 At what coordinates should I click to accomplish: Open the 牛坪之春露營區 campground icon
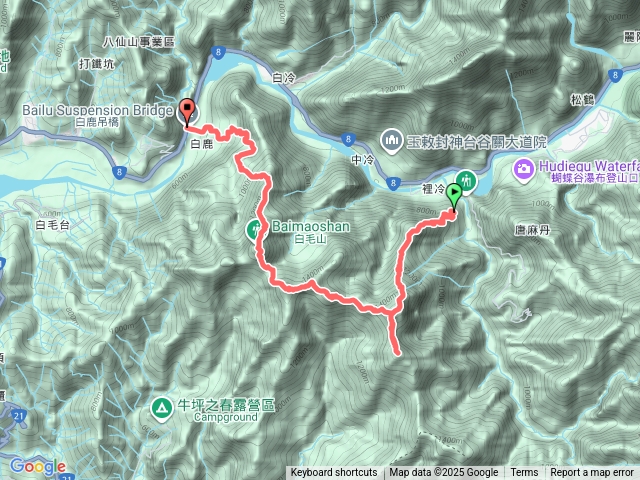(162, 407)
